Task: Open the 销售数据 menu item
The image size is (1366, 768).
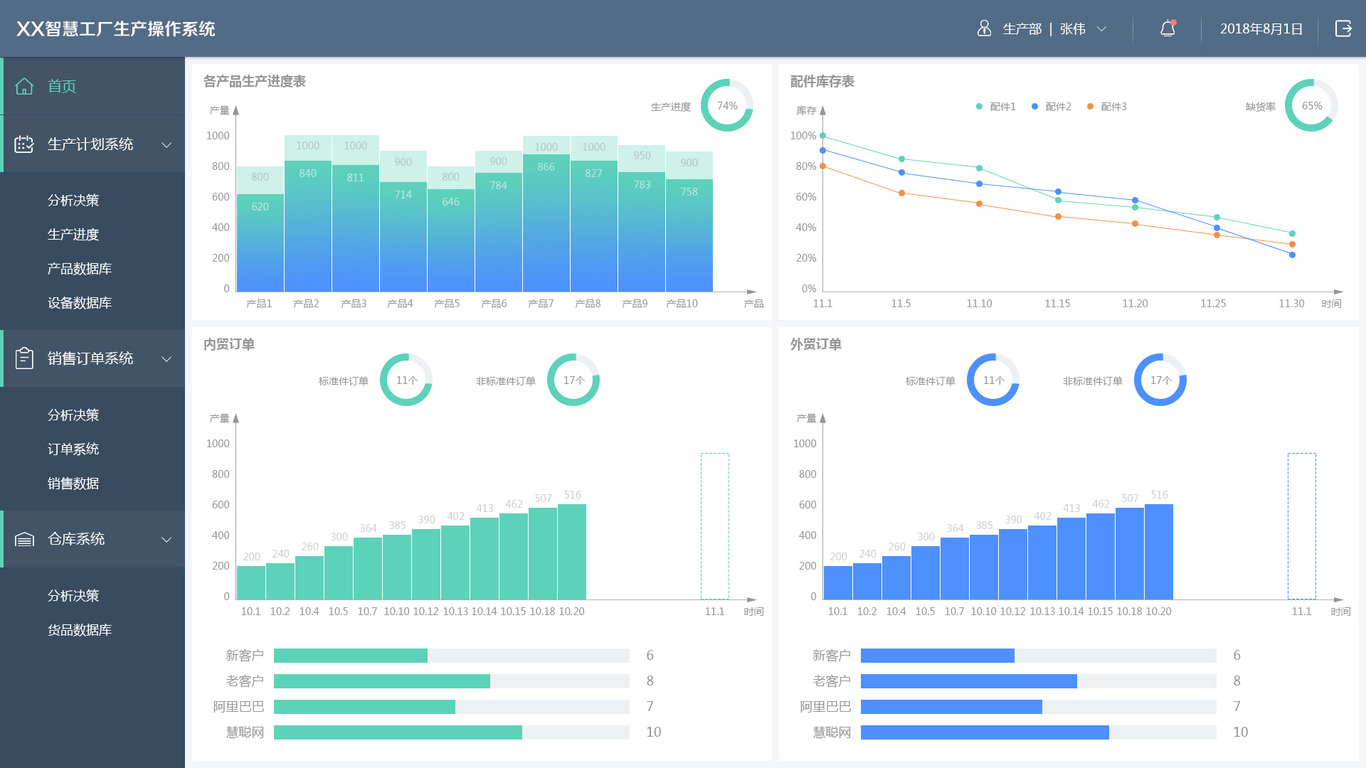Action: pos(73,483)
